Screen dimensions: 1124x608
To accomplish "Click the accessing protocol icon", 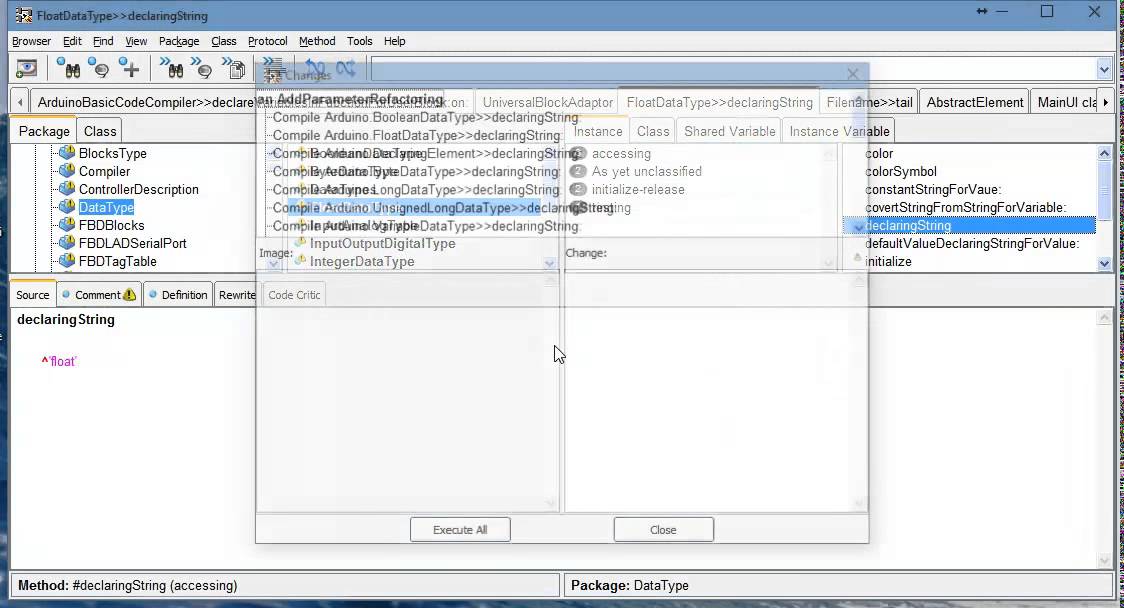I will click(x=578, y=153).
